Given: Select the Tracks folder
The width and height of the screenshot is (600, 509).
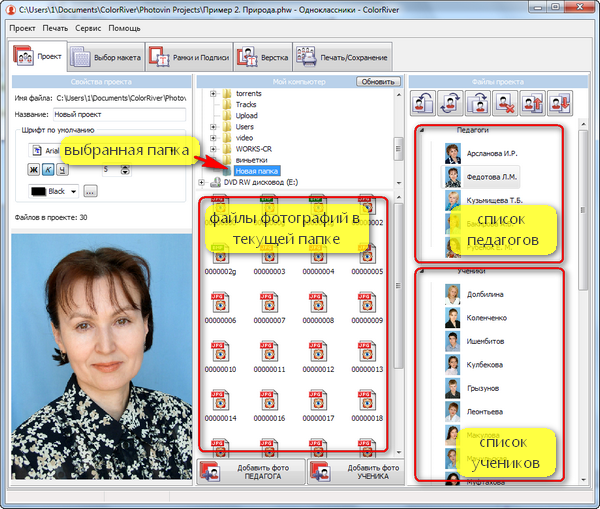Looking at the screenshot, I should pyautogui.click(x=246, y=104).
